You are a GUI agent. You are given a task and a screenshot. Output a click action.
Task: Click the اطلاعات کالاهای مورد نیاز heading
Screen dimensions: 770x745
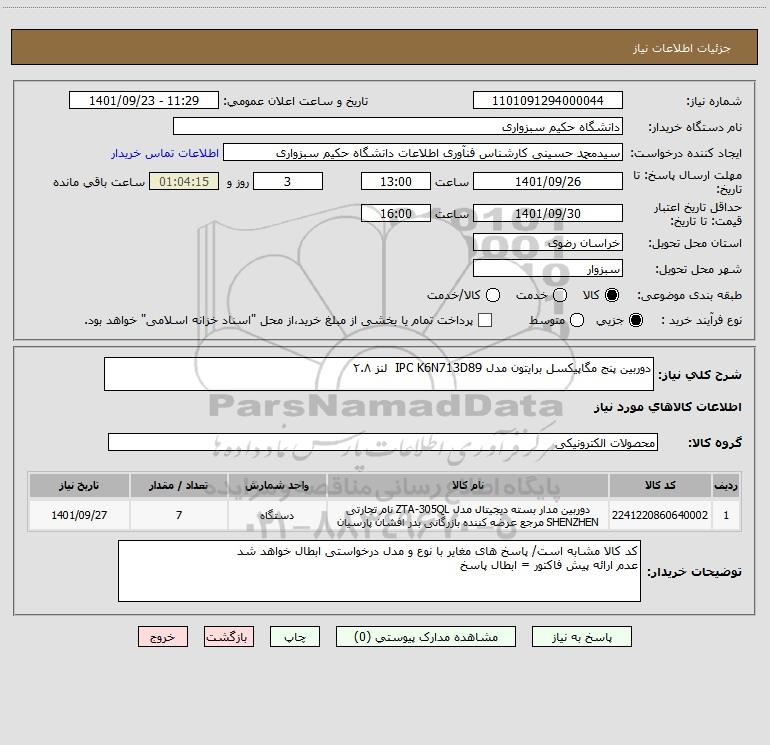[667, 407]
